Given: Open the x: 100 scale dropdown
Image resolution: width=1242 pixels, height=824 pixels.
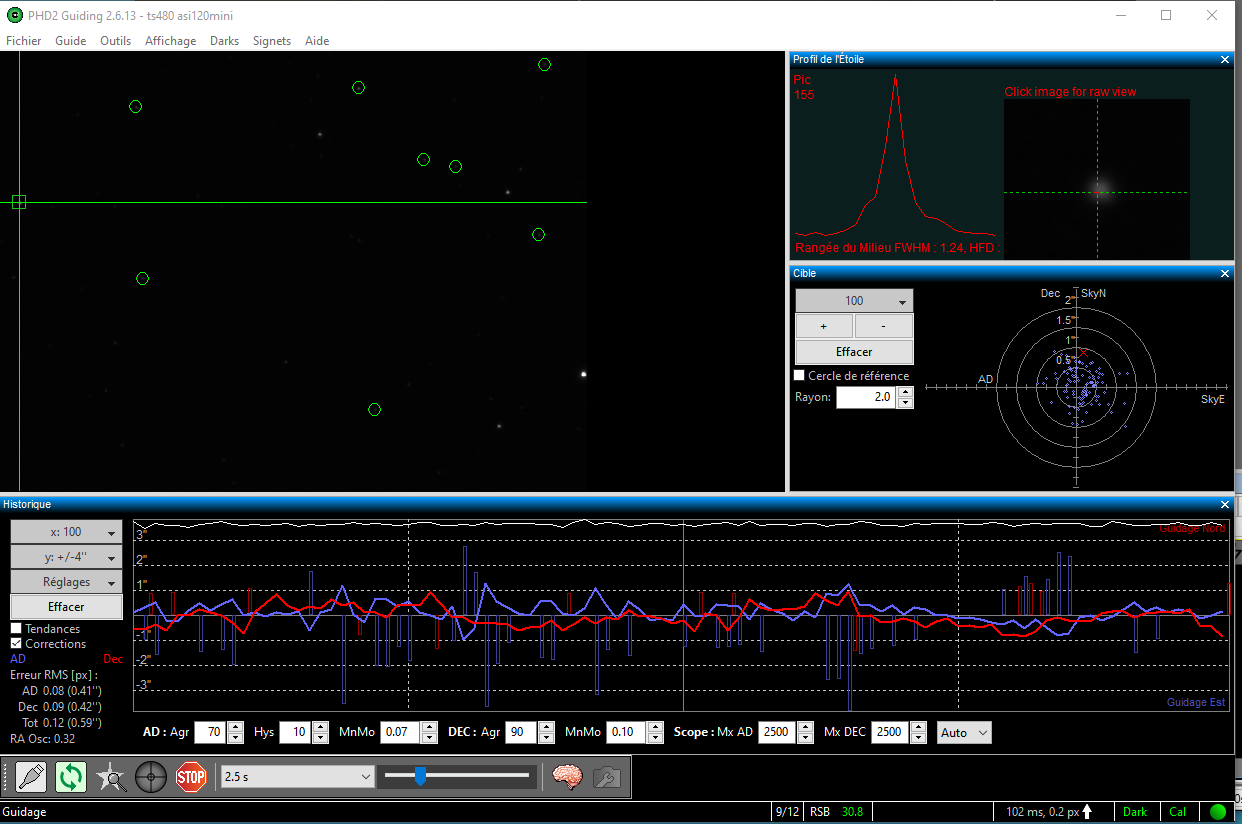Looking at the screenshot, I should (x=66, y=532).
